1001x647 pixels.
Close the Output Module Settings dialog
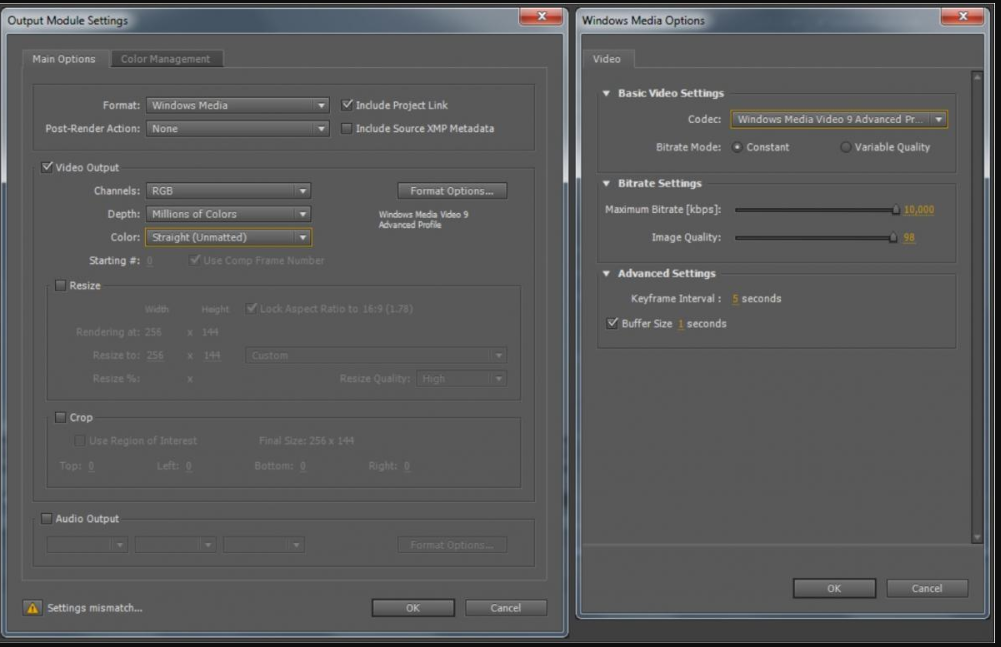point(541,17)
